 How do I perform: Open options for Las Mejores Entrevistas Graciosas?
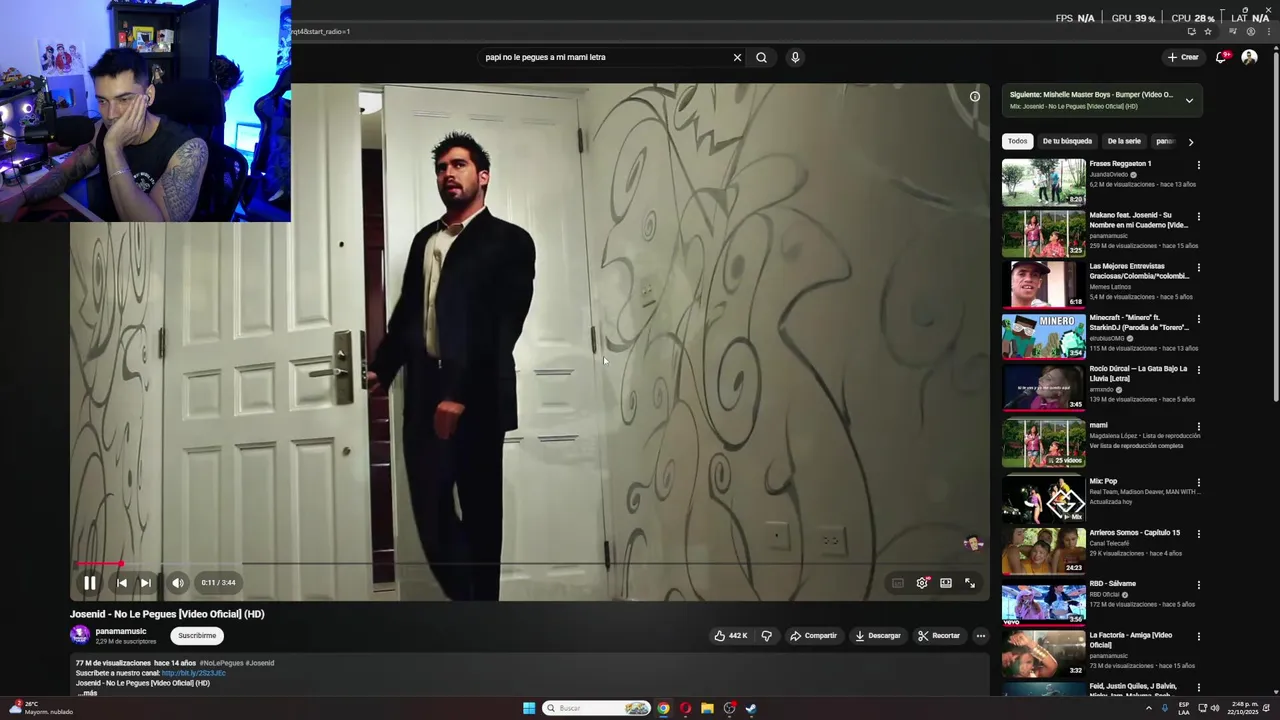pos(1198,268)
